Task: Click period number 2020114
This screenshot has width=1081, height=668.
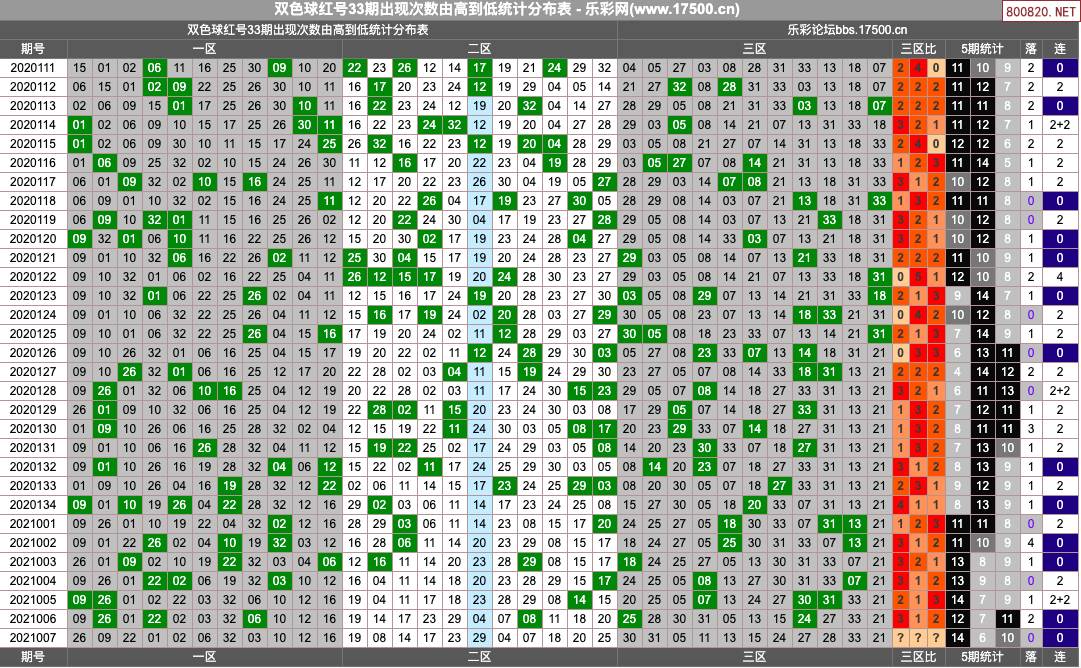Action: tap(33, 125)
